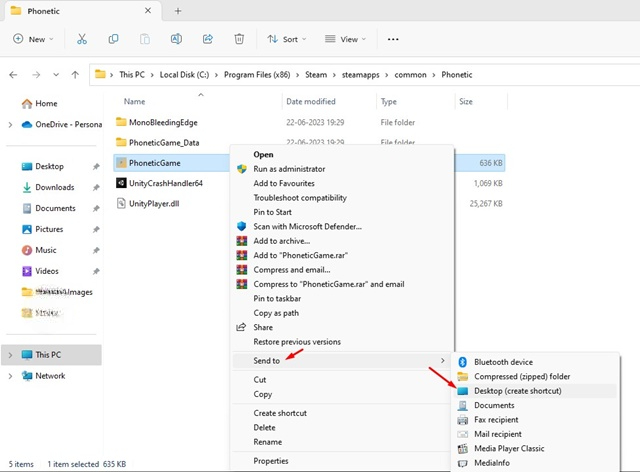Open the New dropdown button
The height and width of the screenshot is (472, 640).
point(33,39)
